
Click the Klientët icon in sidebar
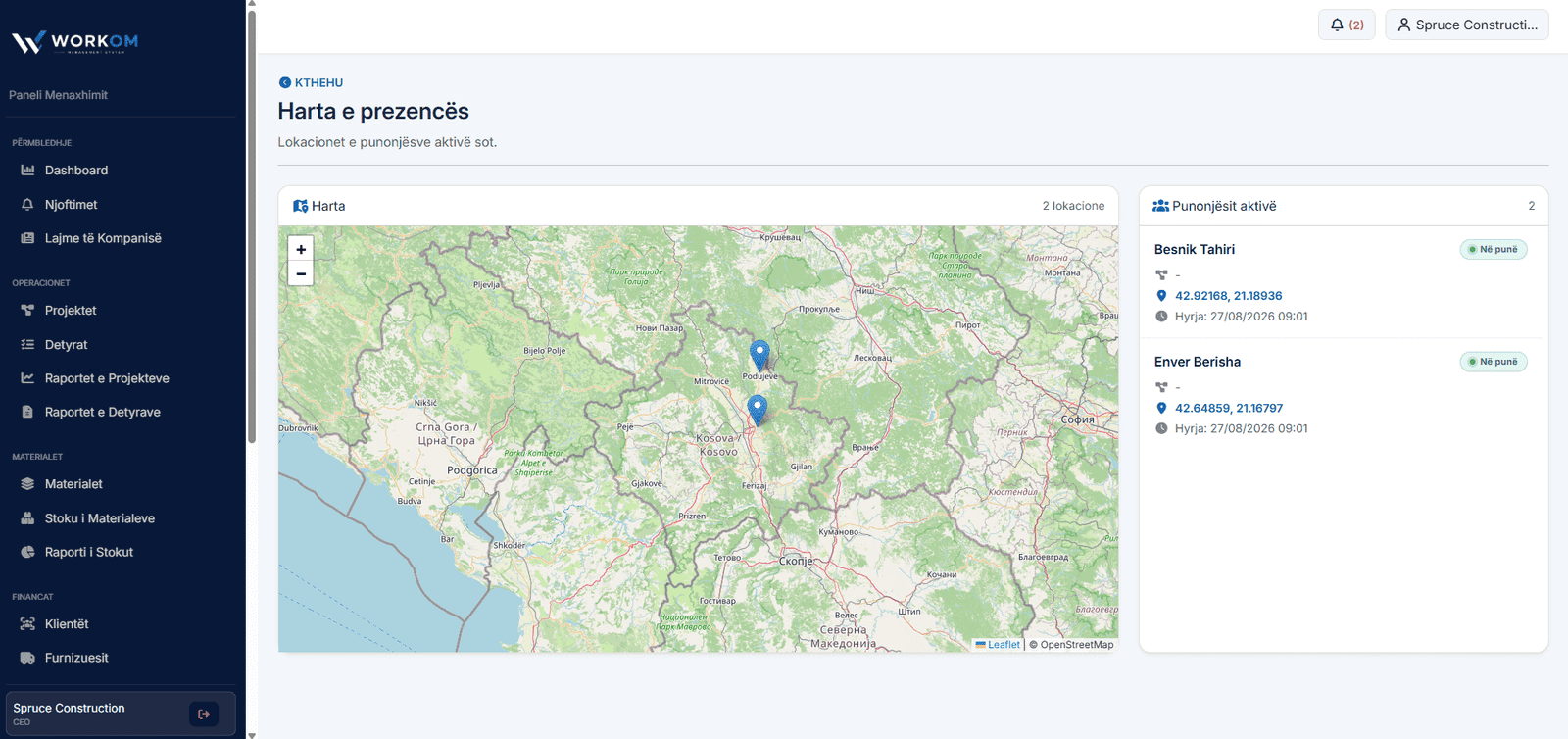tap(27, 624)
